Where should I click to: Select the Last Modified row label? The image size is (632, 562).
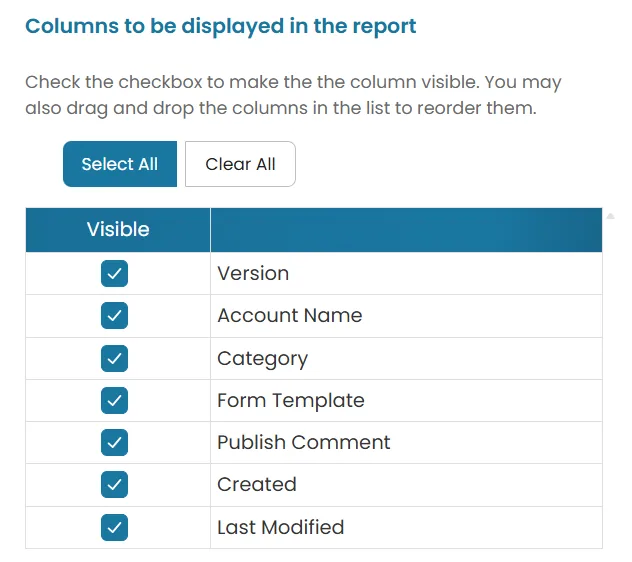tap(281, 527)
